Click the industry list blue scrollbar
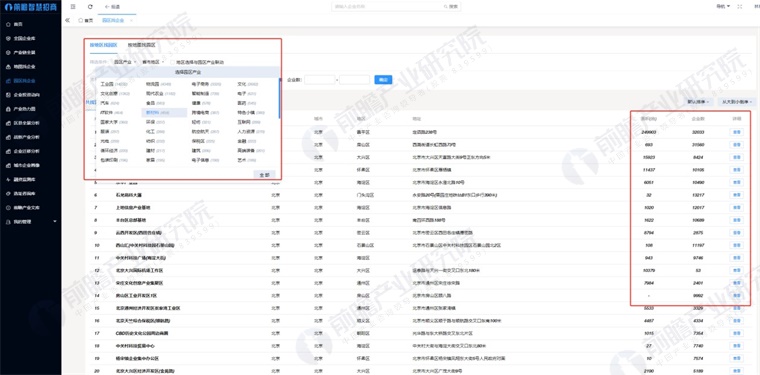Screen dimensions: 760x375 click(280, 98)
